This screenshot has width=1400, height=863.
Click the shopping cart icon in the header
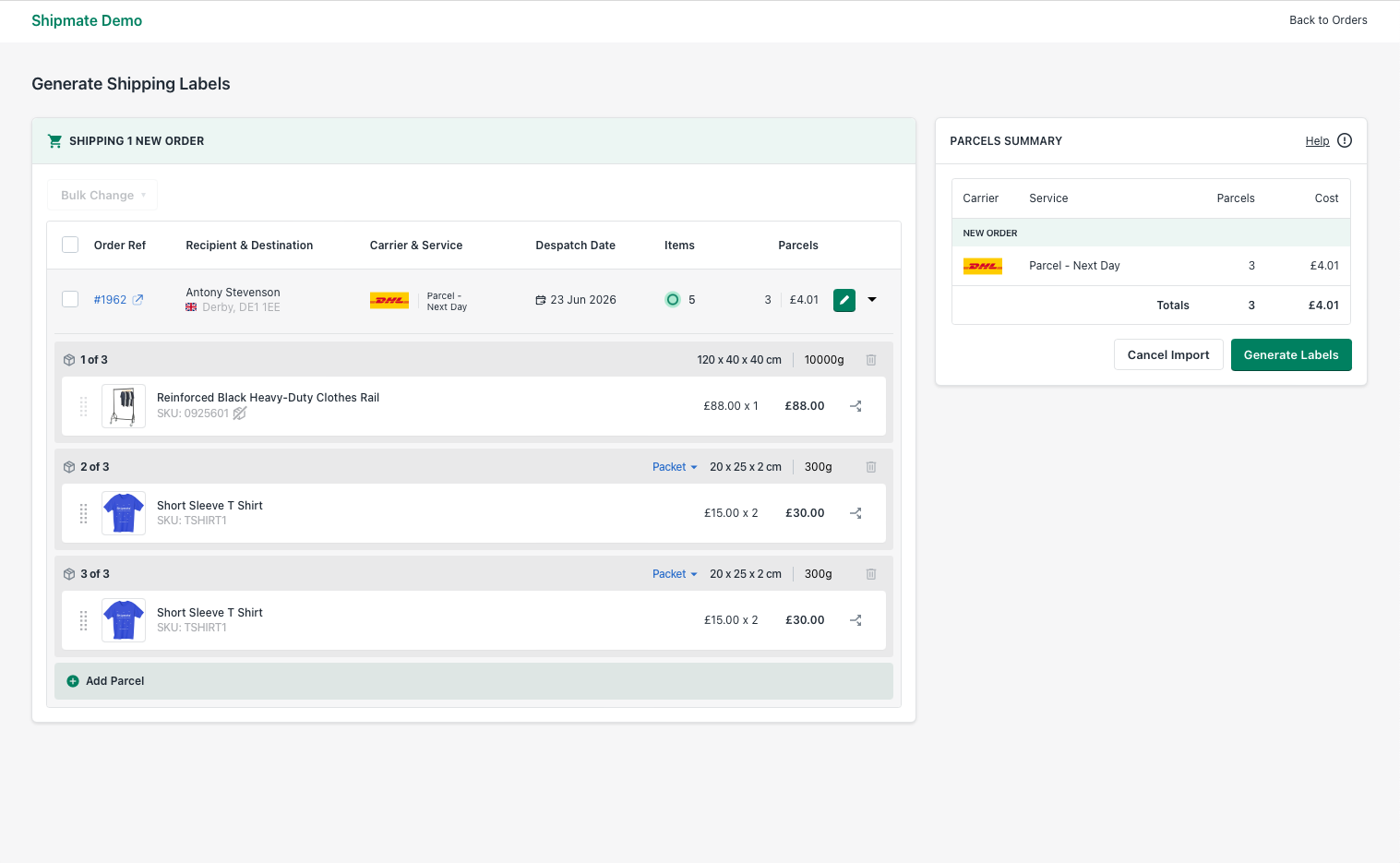coord(54,141)
